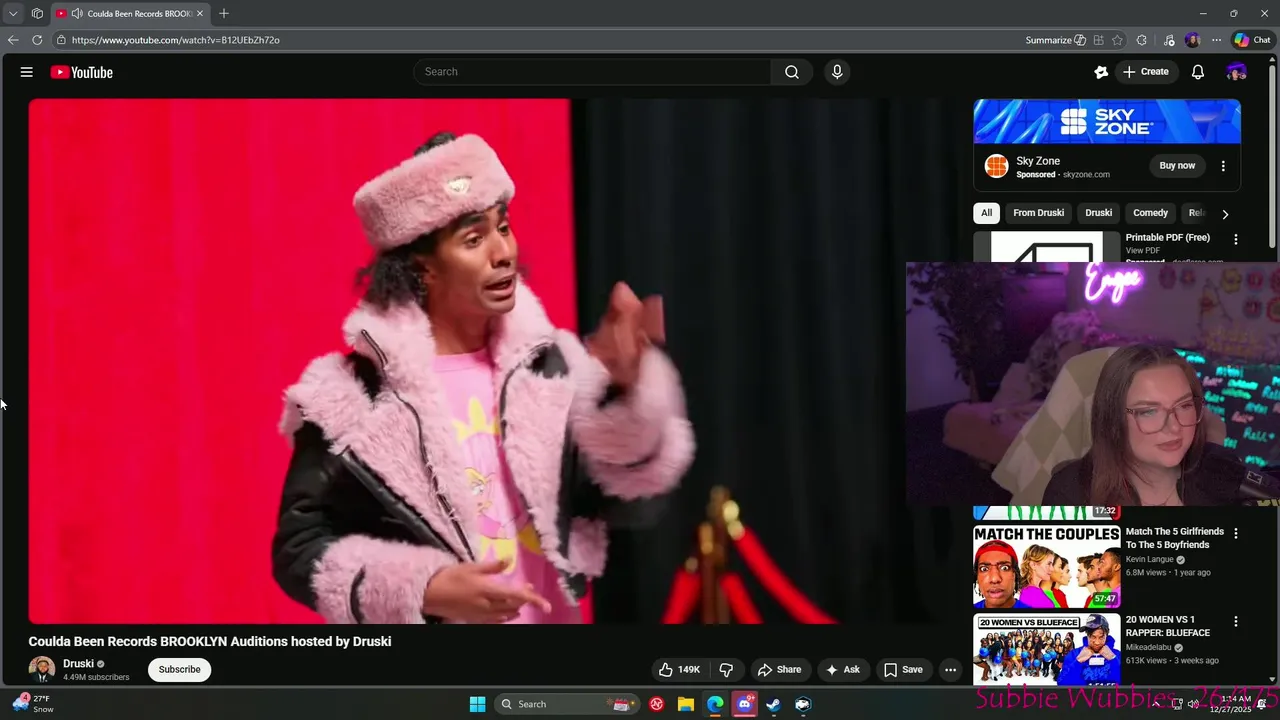Switch to the Coulda Been Records tab

tap(130, 14)
